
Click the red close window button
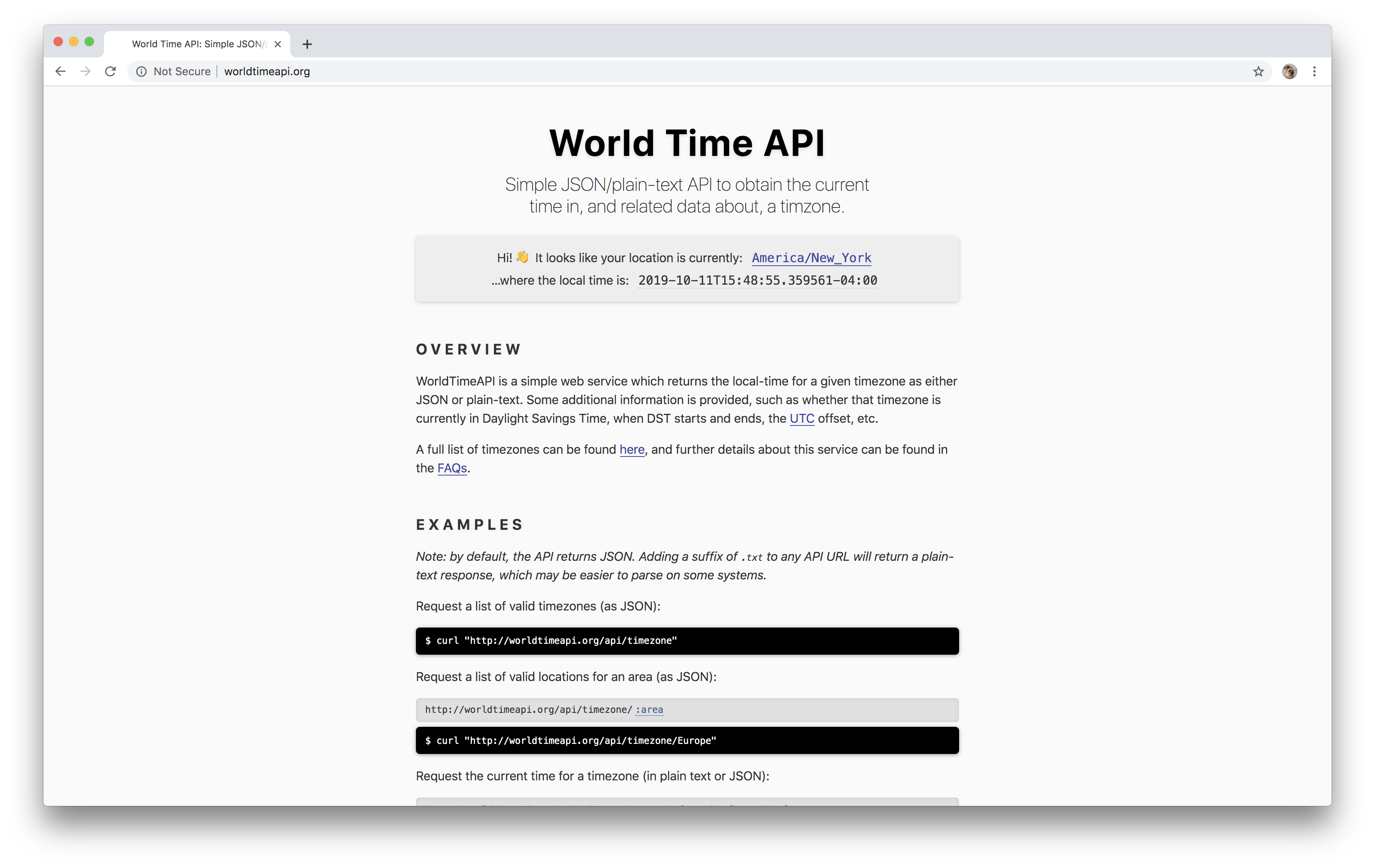58,41
